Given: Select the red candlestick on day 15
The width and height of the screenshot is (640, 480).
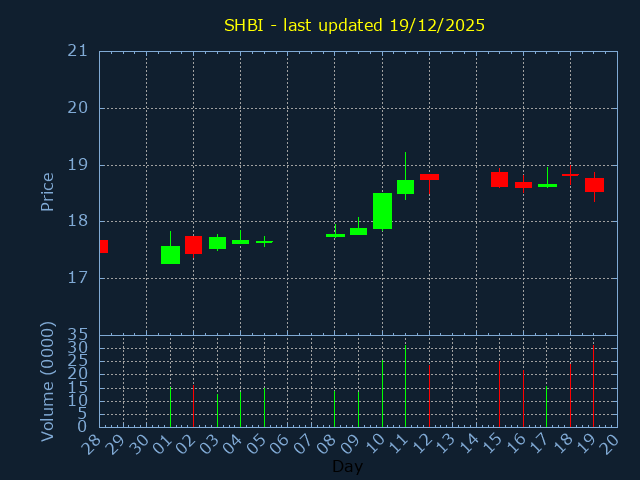Looking at the screenshot, I should (499, 179).
